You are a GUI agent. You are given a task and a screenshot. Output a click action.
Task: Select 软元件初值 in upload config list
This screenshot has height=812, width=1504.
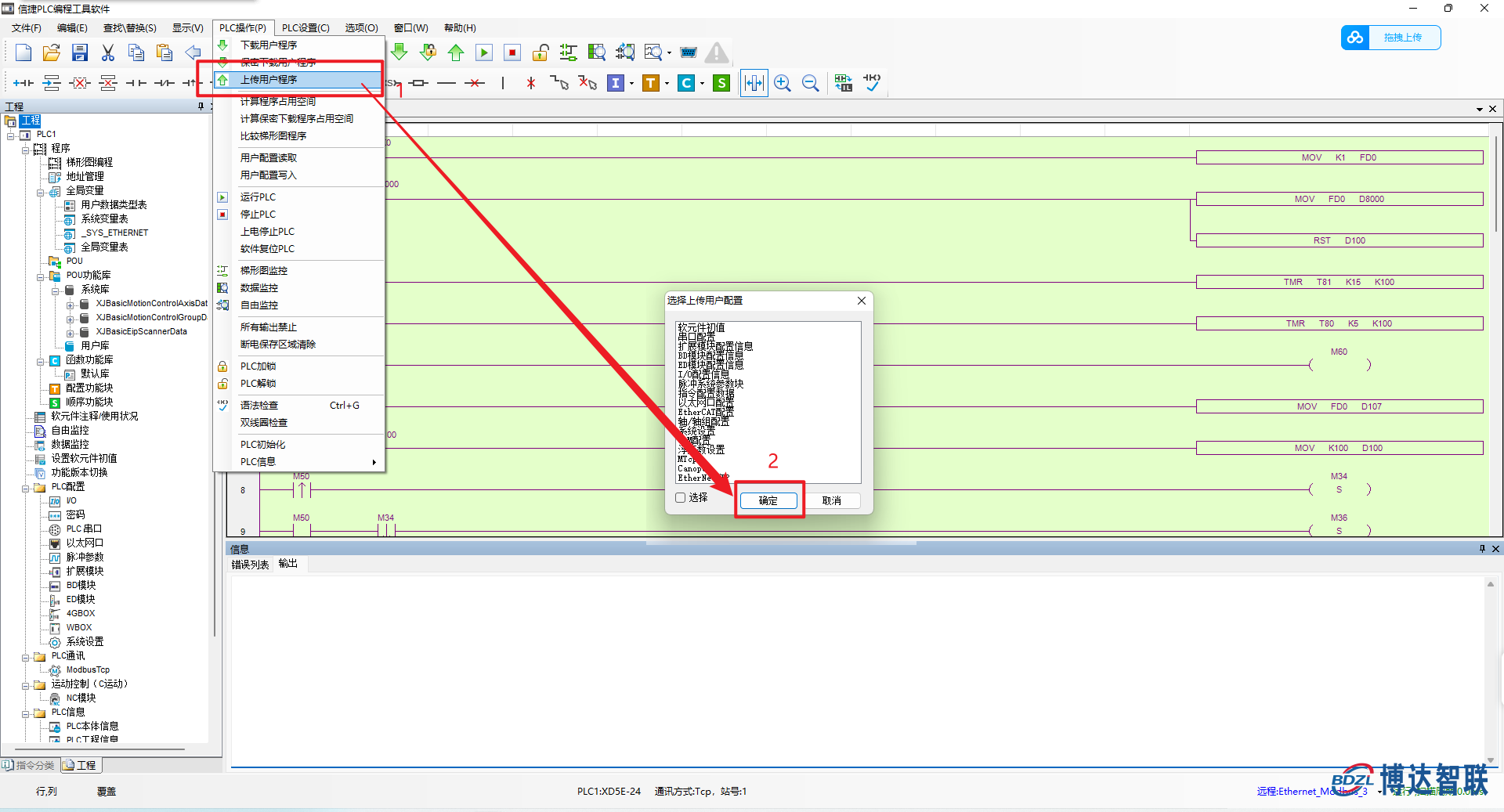coord(701,327)
